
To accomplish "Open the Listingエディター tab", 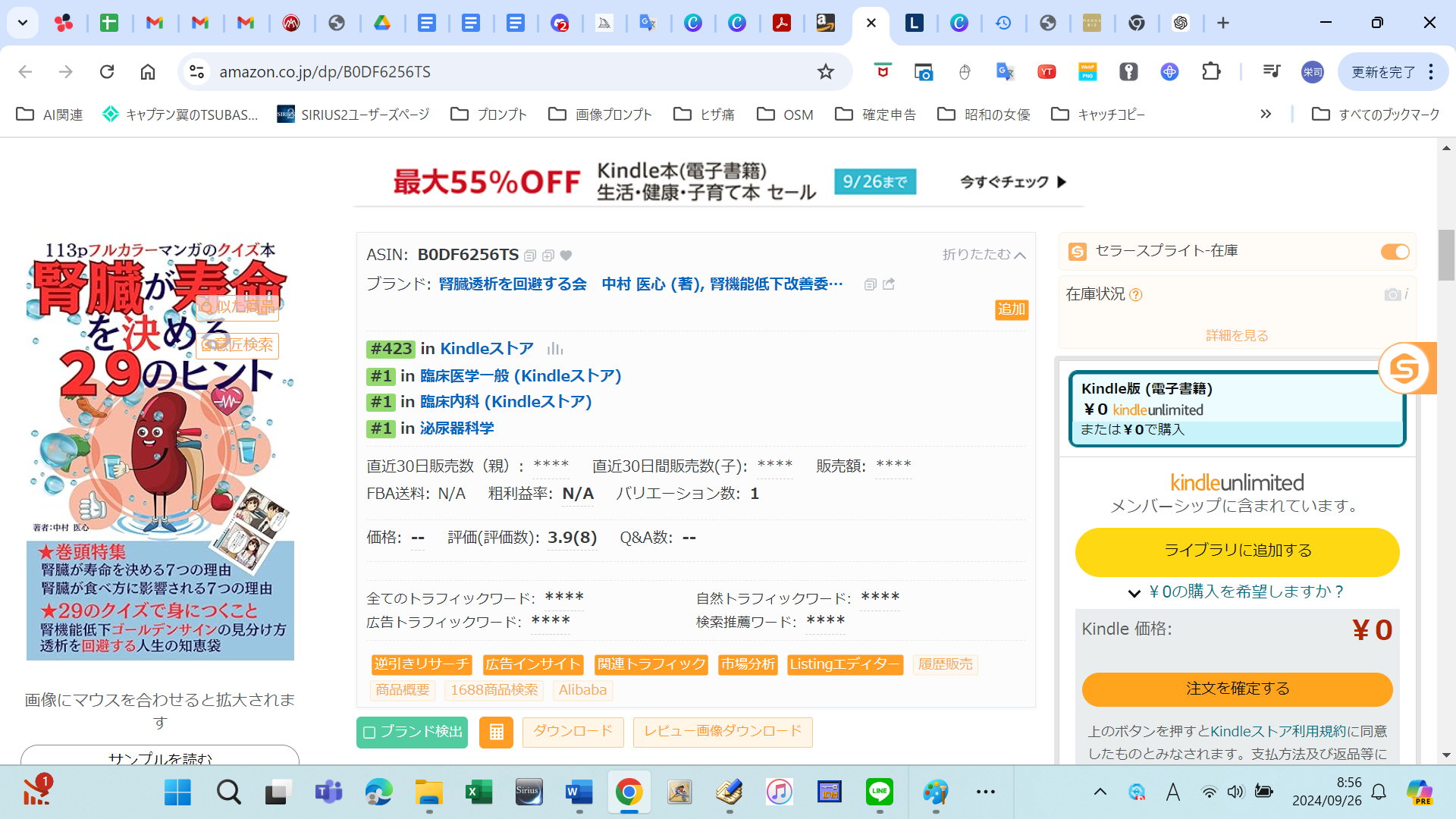I will pos(845,665).
